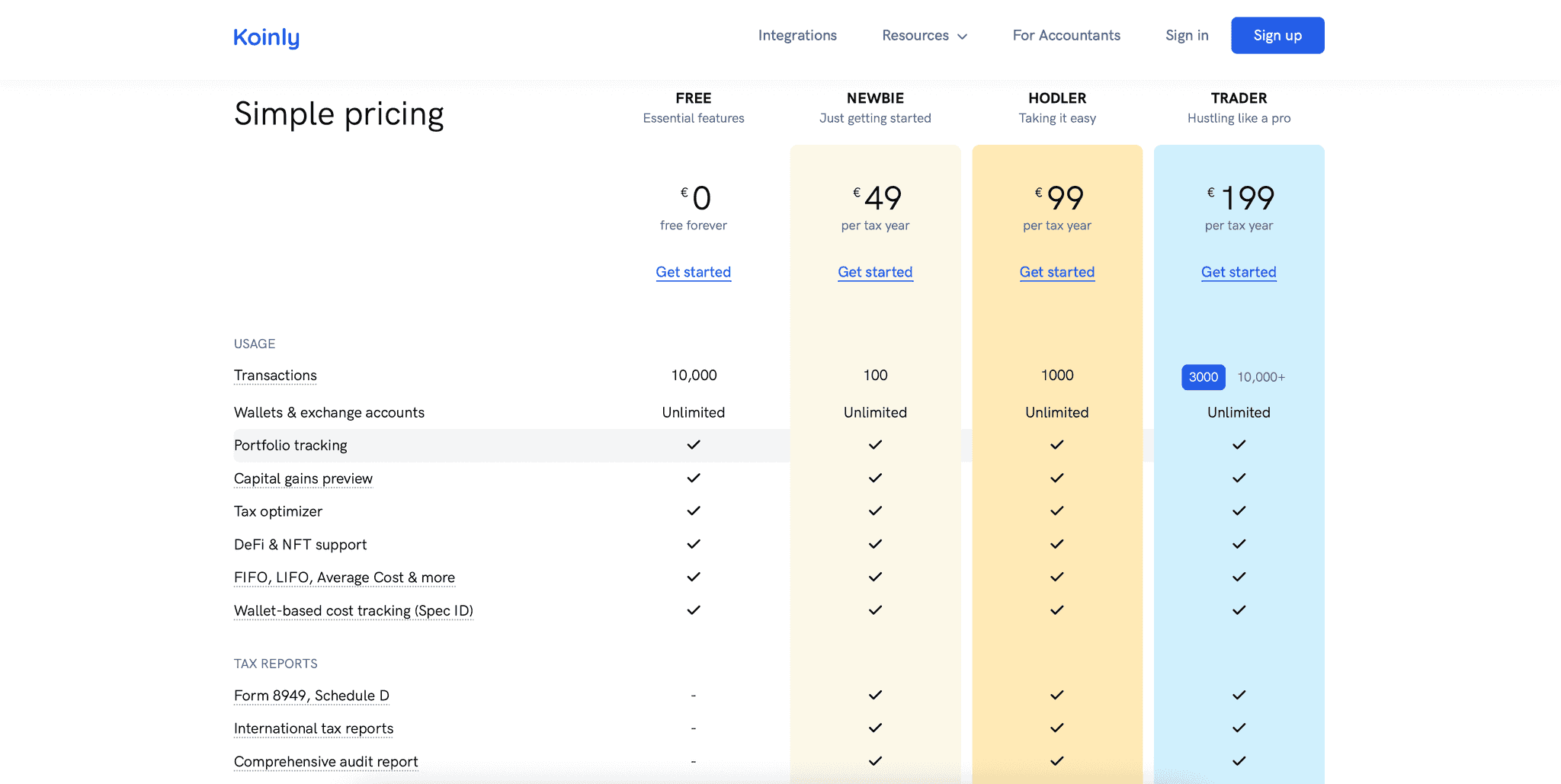Screen dimensions: 1561x784
Task: Get started with the Hodler plan
Action: [x=1057, y=272]
